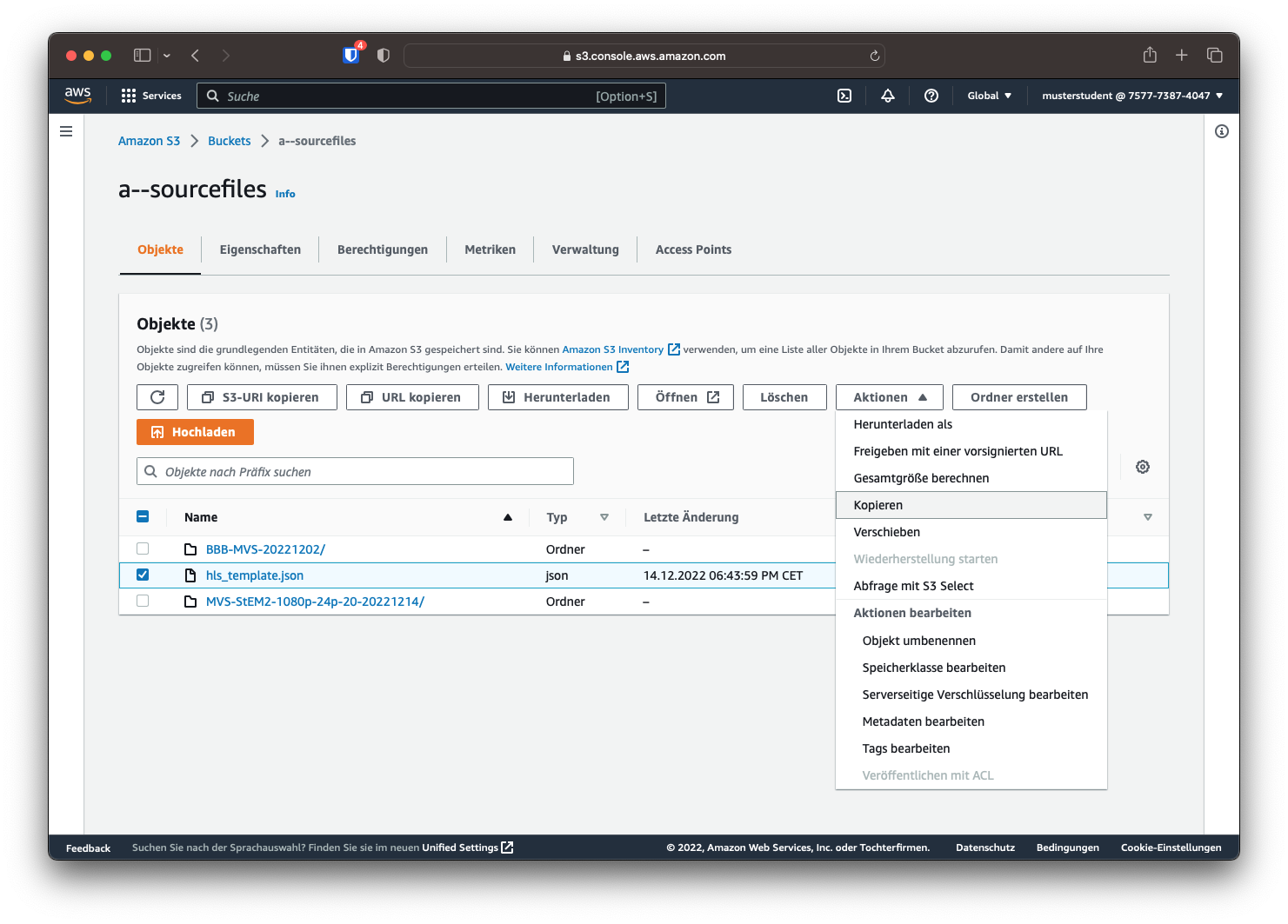Select Abfrage mit S3 Select
Image resolution: width=1288 pixels, height=924 pixels.
click(971, 586)
